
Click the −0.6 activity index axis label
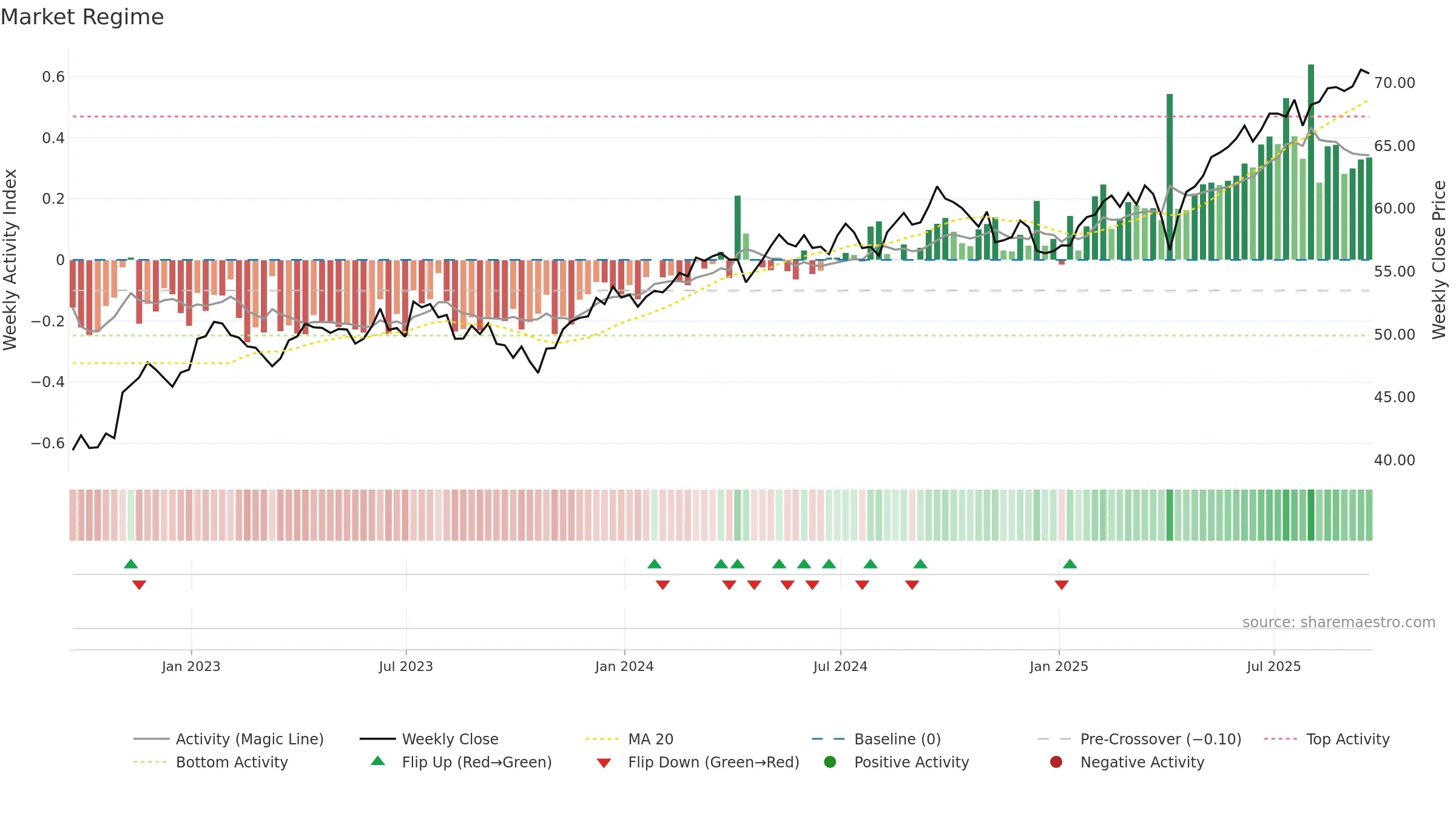pos(48,443)
